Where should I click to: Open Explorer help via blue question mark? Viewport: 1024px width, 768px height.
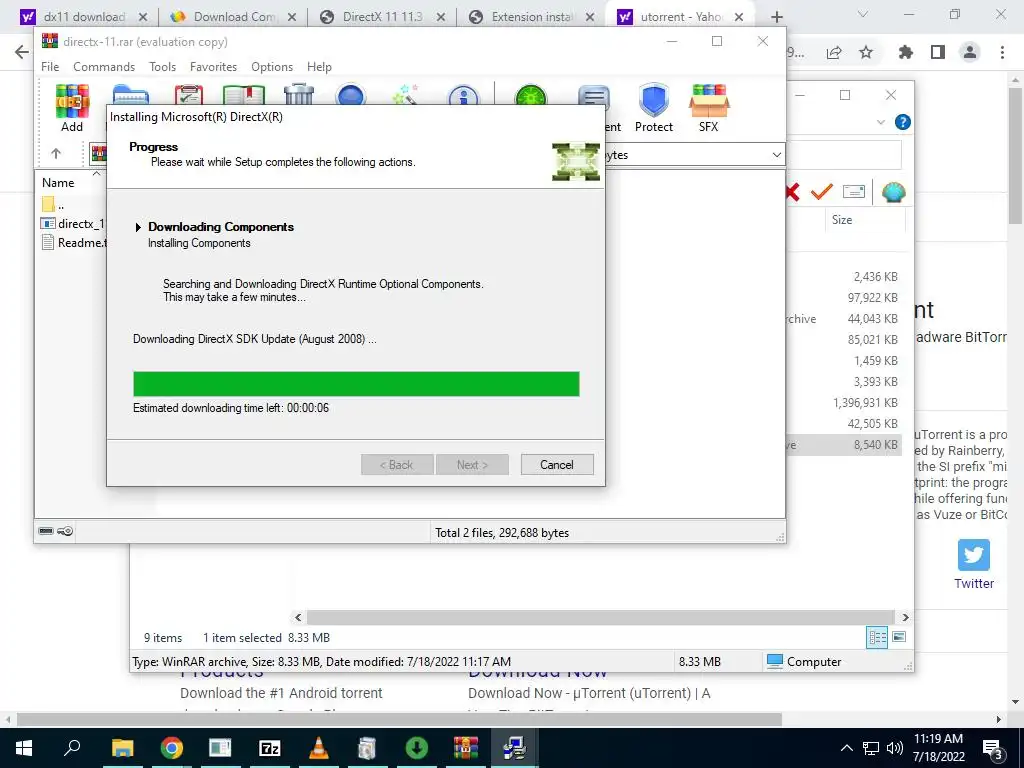tap(903, 122)
